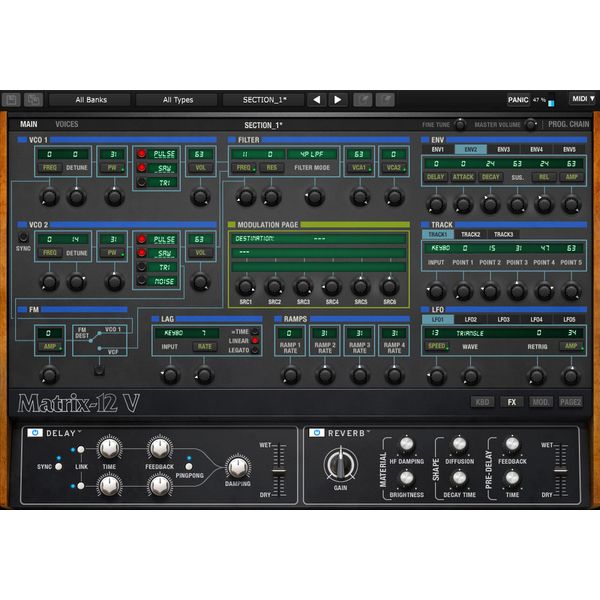The height and width of the screenshot is (600, 600).
Task: Open the 4P LPF filter mode selector
Action: point(312,154)
